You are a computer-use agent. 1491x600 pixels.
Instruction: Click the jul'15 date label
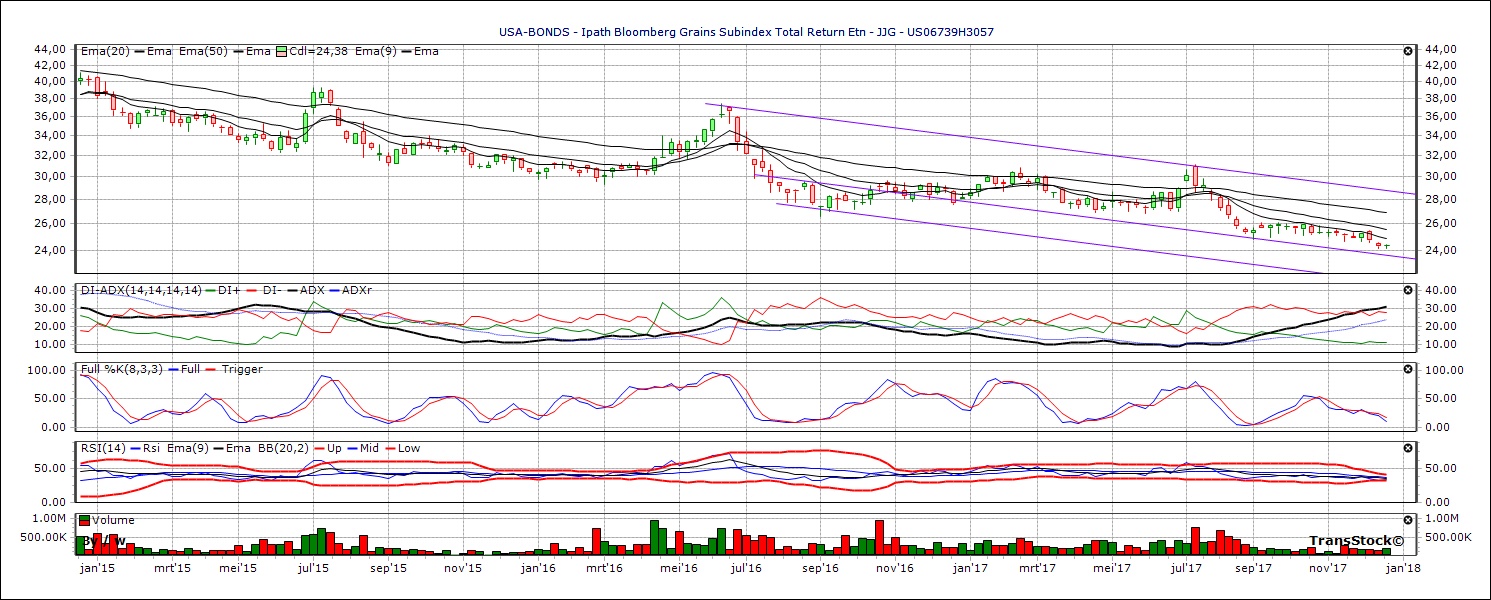pos(314,568)
